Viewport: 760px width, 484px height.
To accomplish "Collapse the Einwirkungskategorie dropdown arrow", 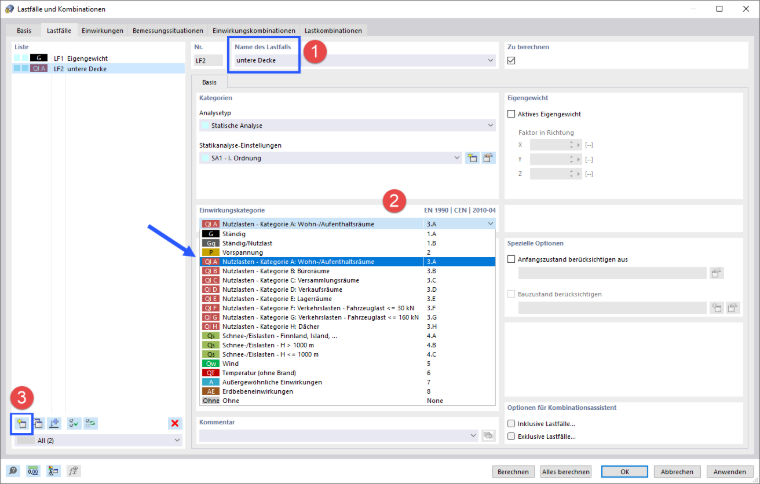I will click(x=490, y=224).
